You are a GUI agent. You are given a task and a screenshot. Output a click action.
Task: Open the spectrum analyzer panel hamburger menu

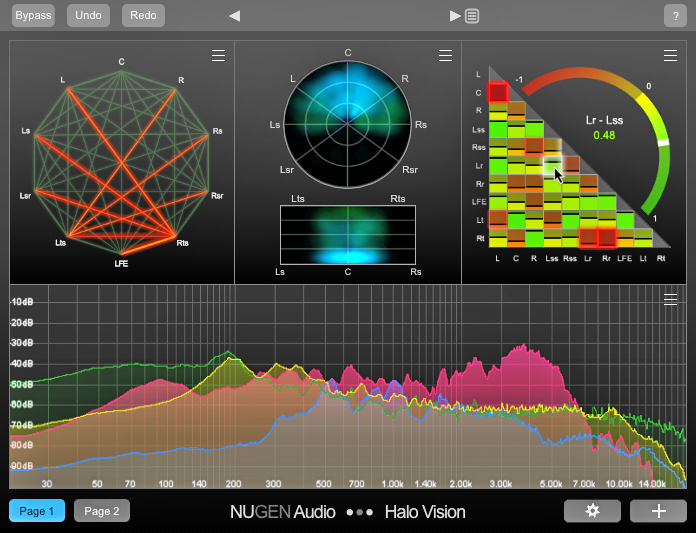(671, 299)
